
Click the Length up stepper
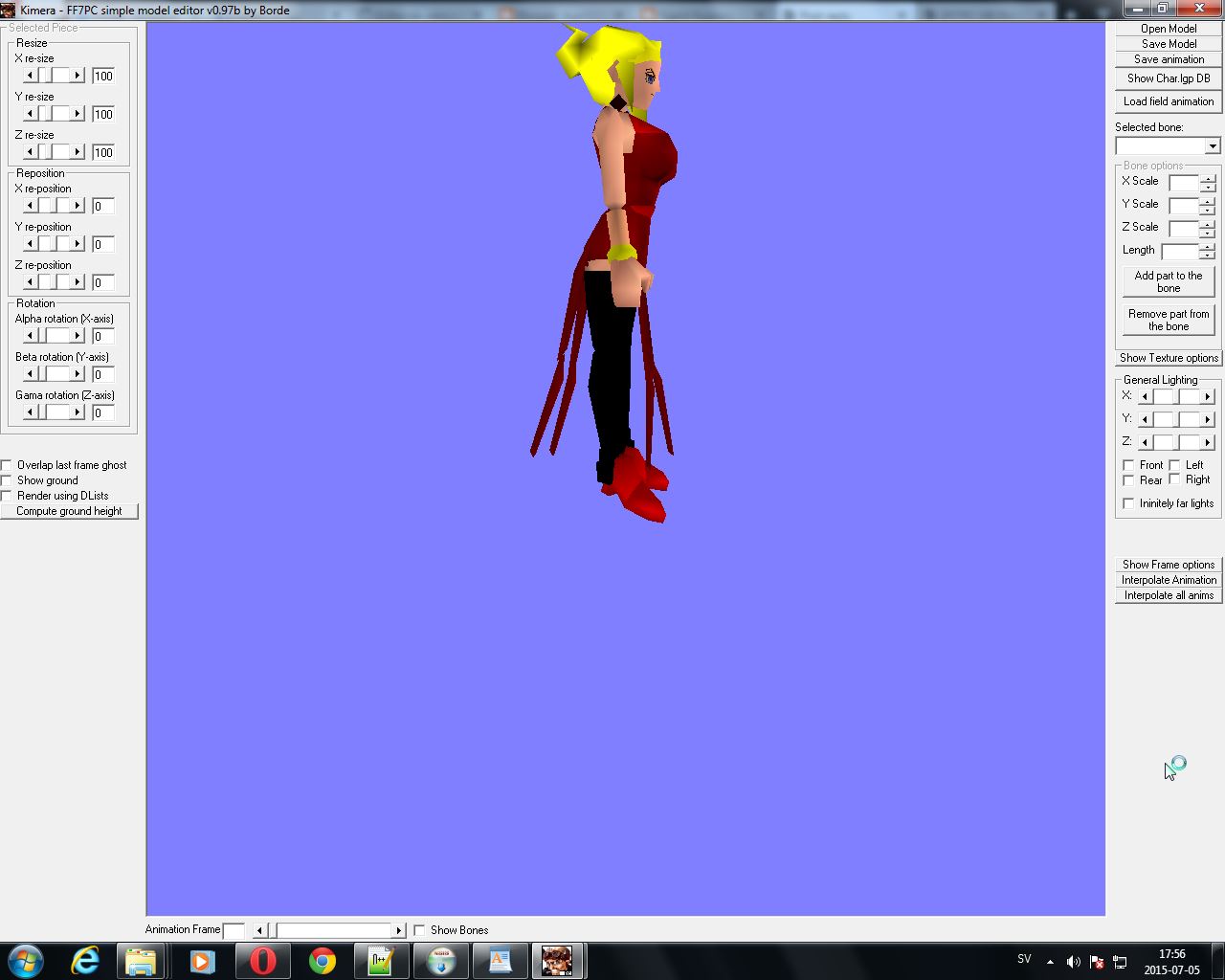click(x=1208, y=247)
